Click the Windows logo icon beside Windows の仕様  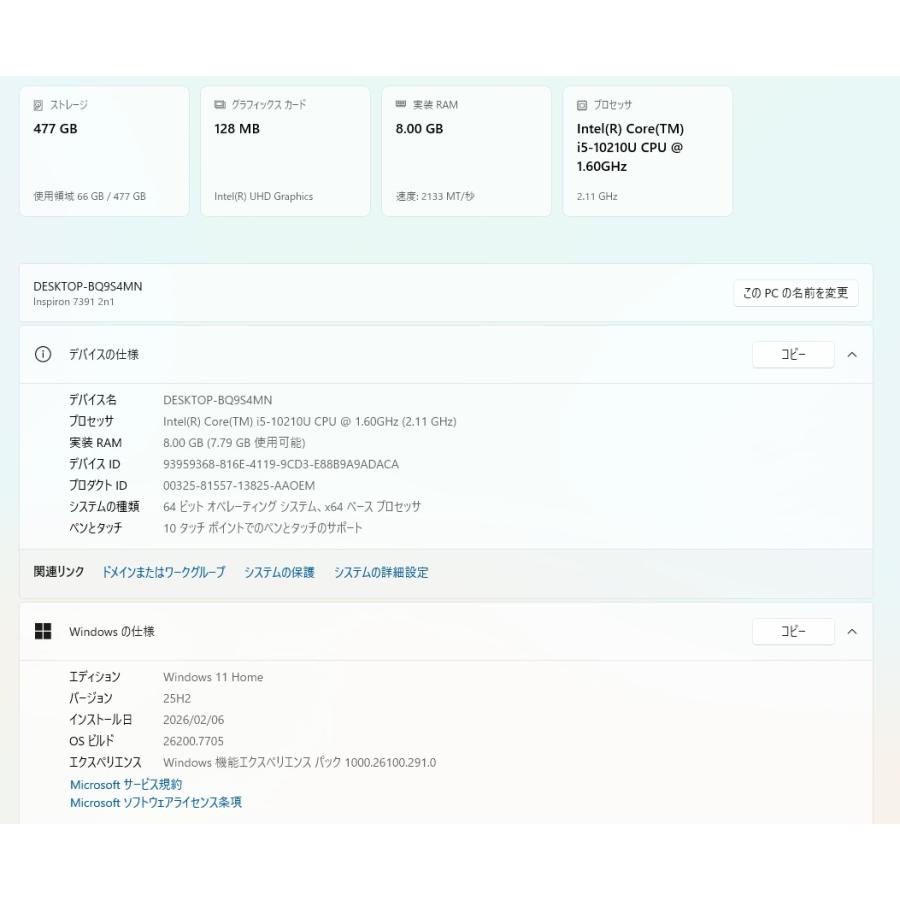(43, 631)
